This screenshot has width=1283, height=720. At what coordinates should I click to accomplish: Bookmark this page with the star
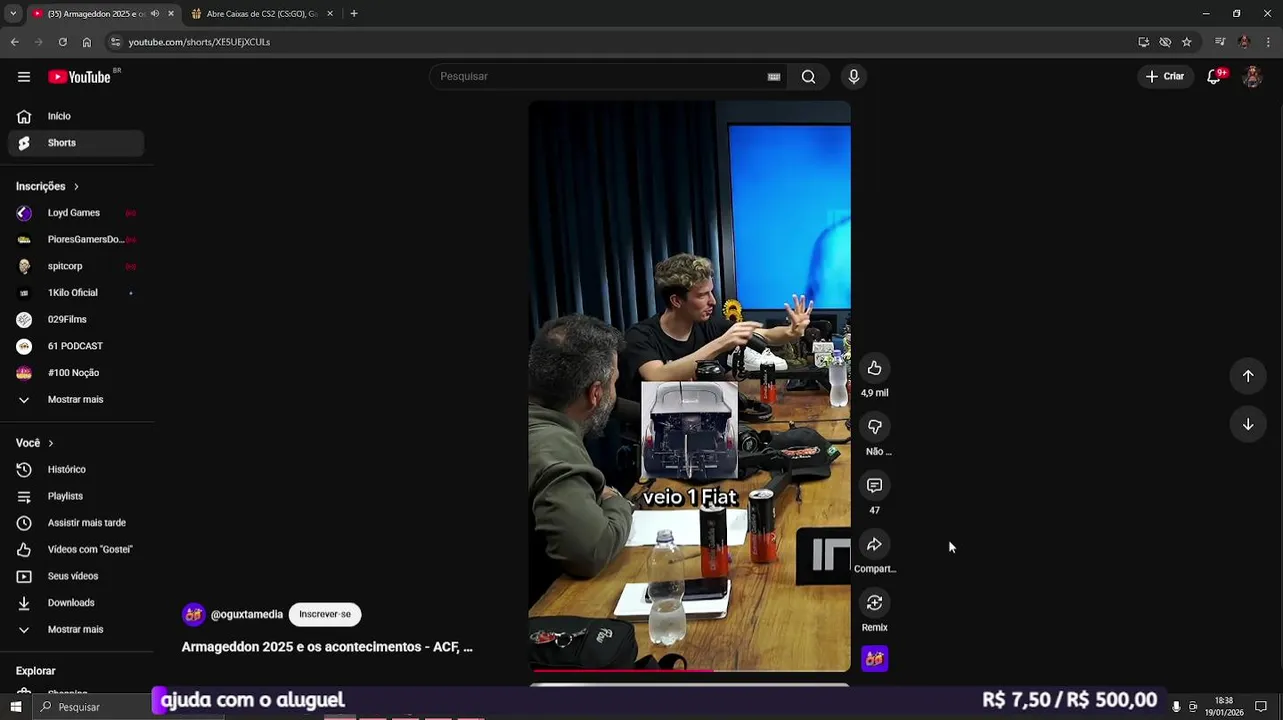click(1187, 42)
